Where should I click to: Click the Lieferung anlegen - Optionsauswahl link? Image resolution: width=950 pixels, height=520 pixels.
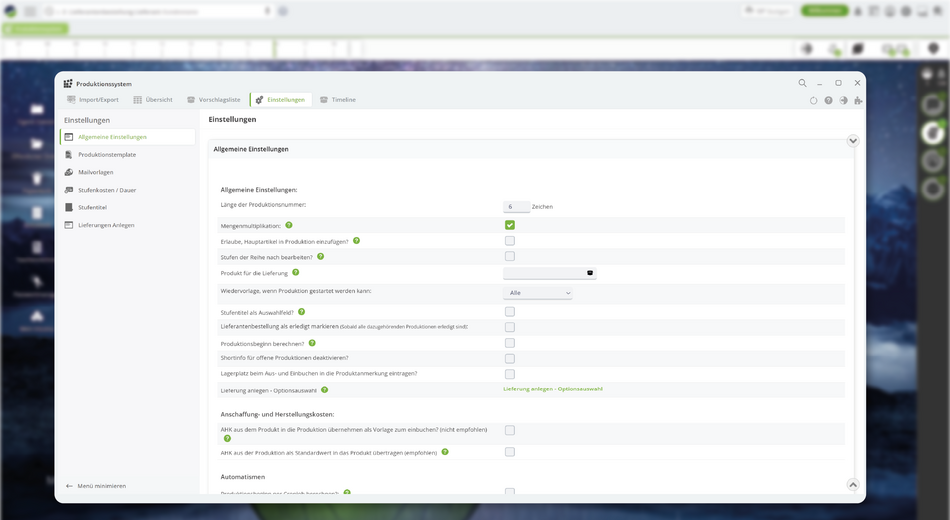pos(553,389)
